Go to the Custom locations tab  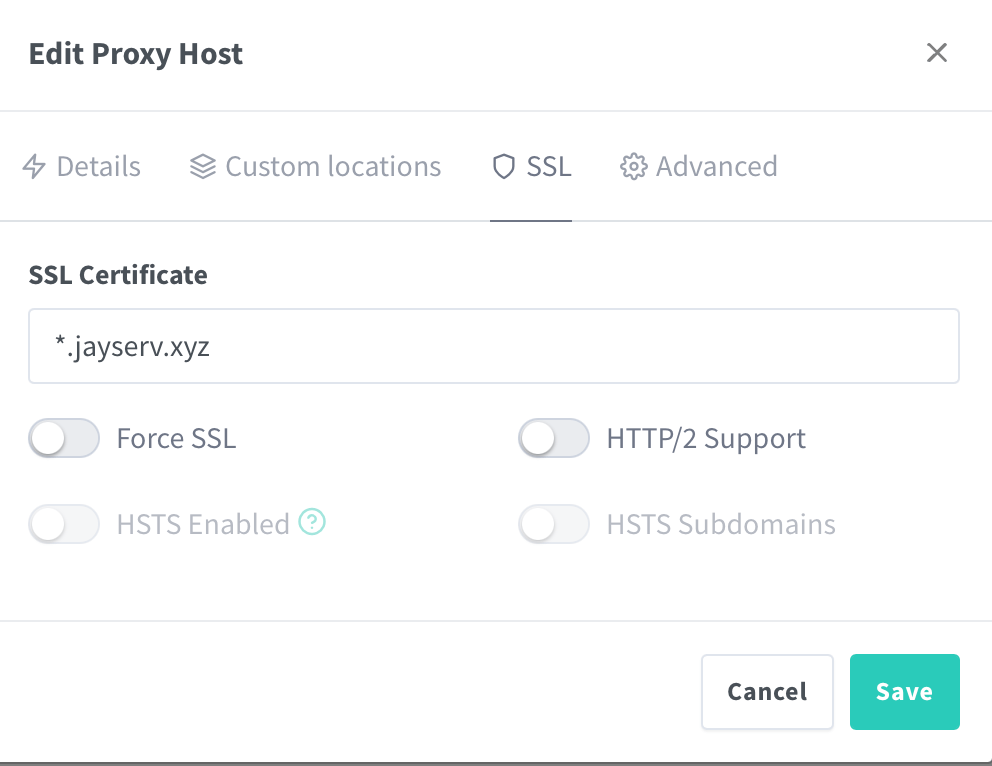(x=333, y=166)
